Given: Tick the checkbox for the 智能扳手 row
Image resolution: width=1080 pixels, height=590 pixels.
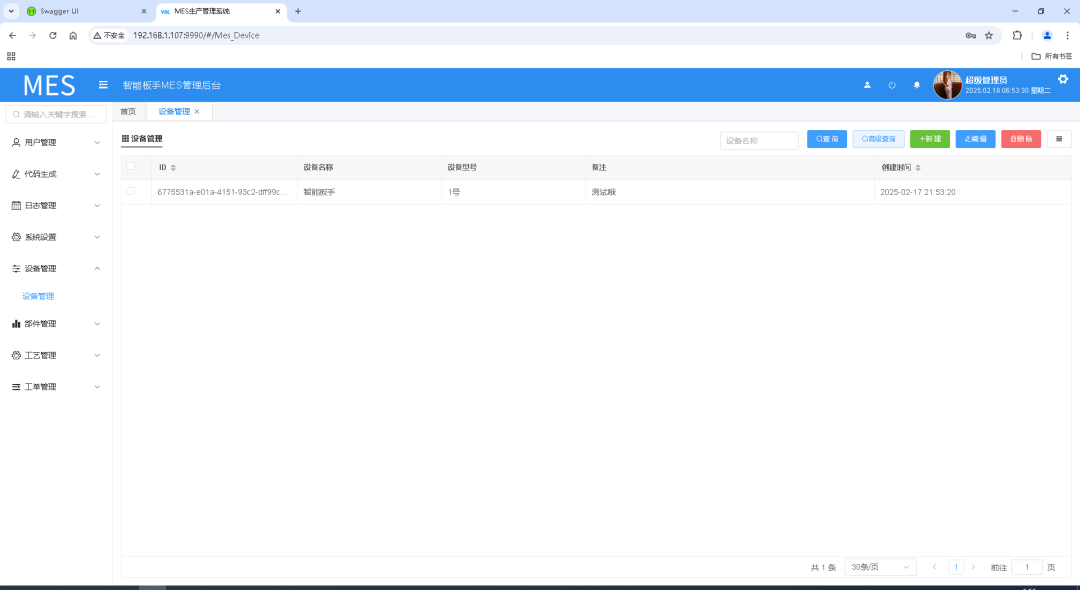Looking at the screenshot, I should tap(130, 191).
